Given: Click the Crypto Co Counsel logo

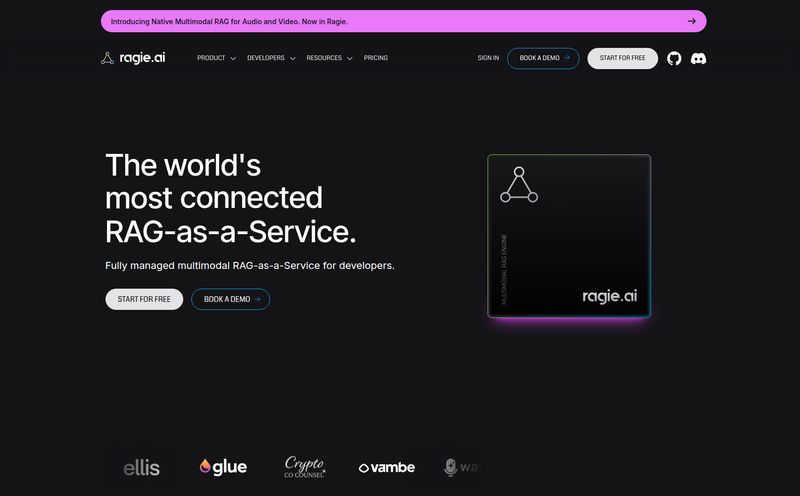Looking at the screenshot, I should (x=305, y=466).
